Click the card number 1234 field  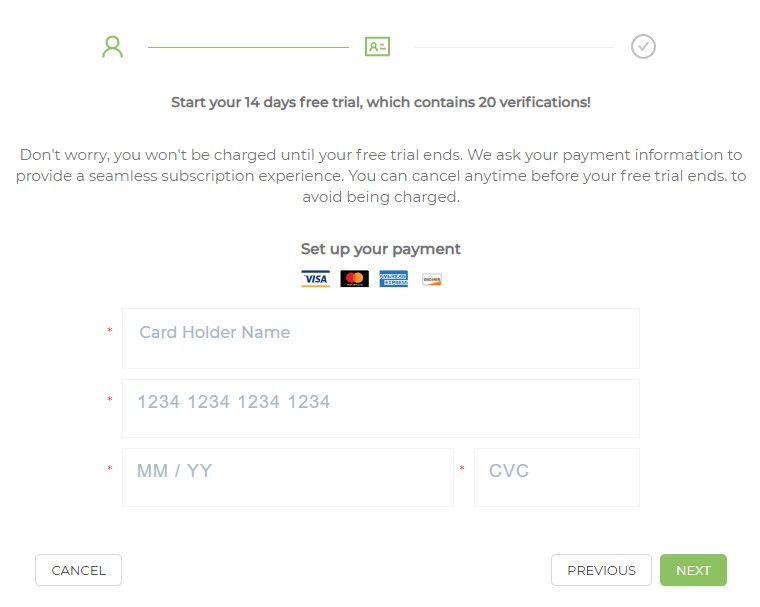(x=380, y=408)
